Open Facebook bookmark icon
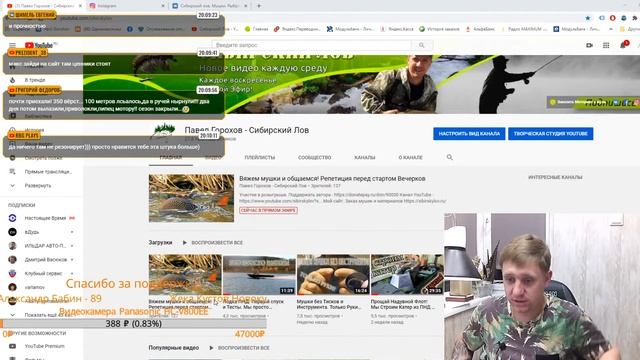Screen dimensions: 640x360 coord(130,29)
